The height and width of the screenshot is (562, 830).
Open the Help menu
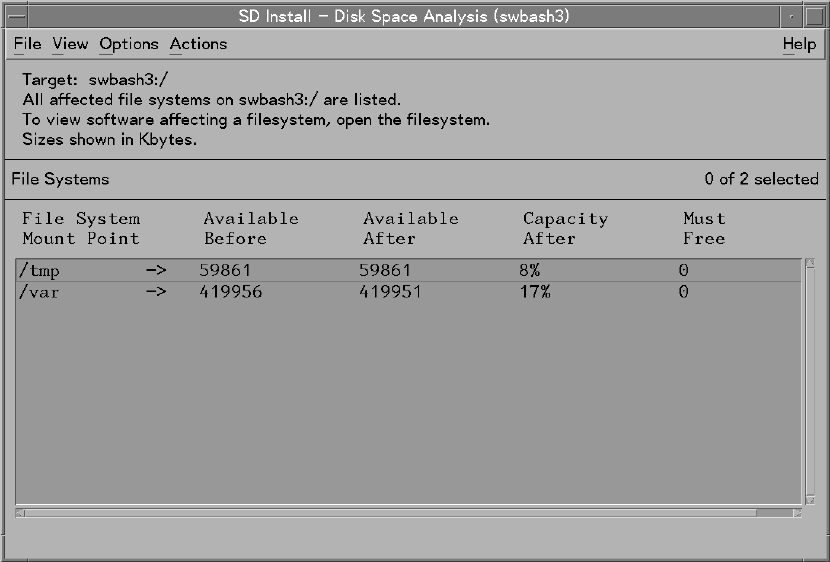click(799, 44)
